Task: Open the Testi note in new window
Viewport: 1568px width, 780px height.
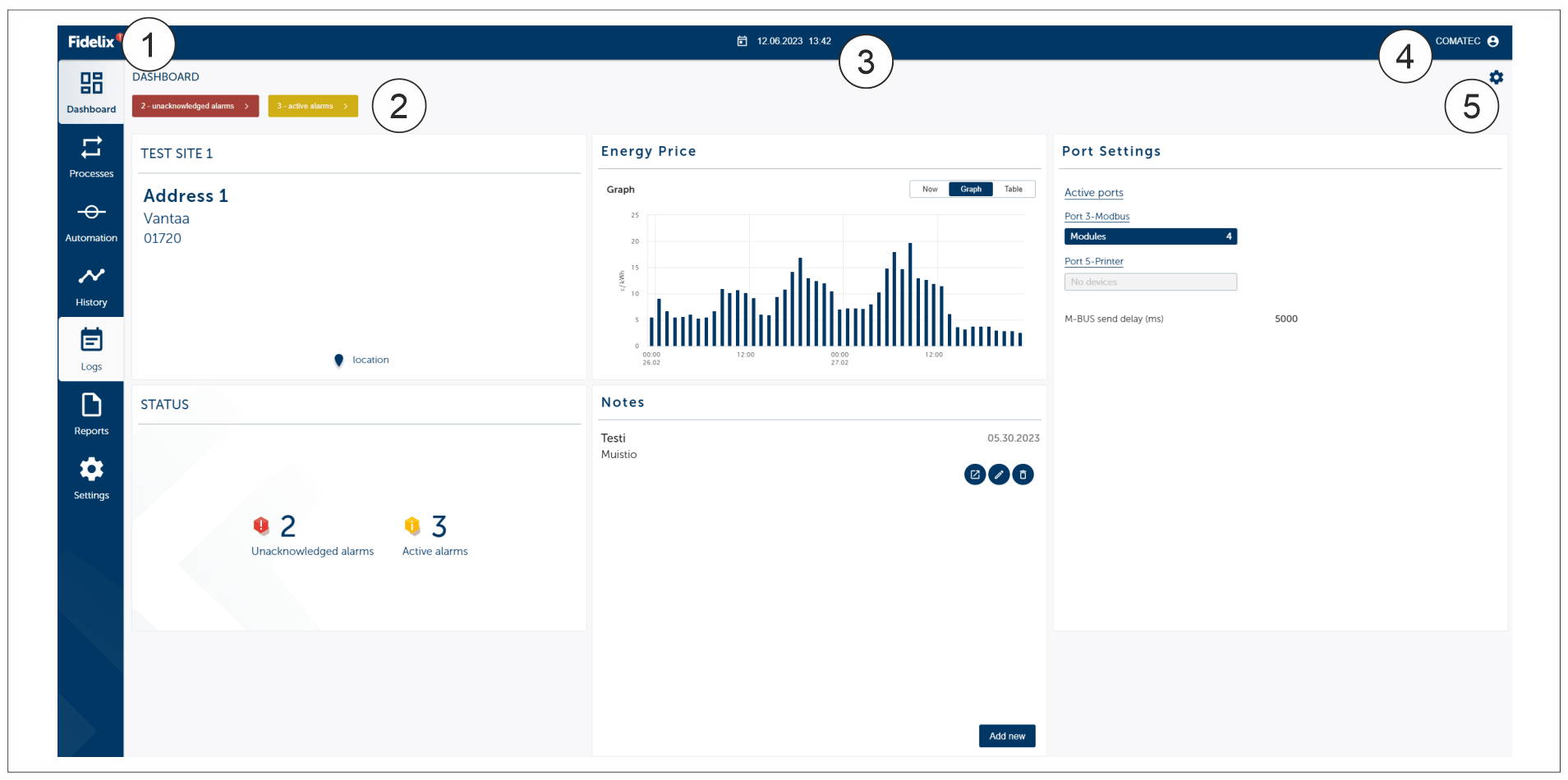Action: 975,475
